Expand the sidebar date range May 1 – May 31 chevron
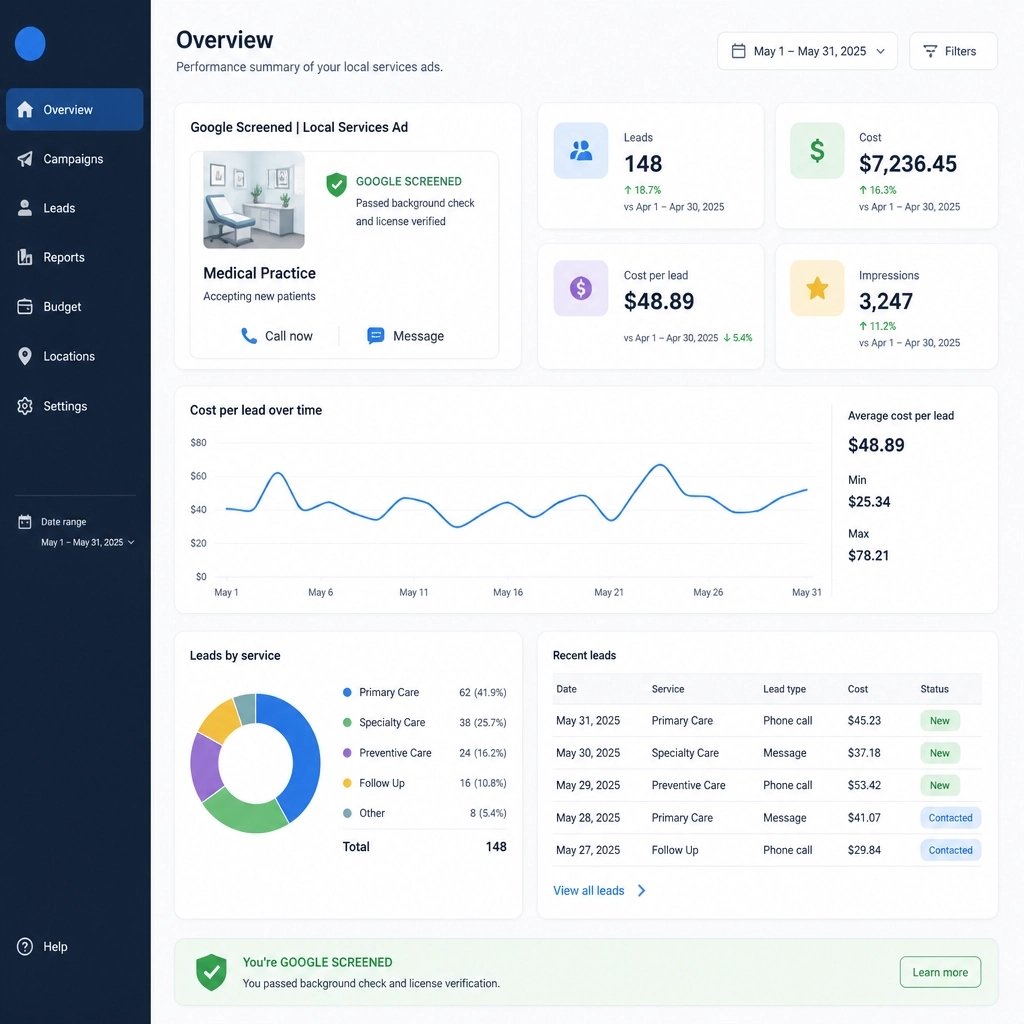This screenshot has width=1024, height=1024. pos(131,542)
